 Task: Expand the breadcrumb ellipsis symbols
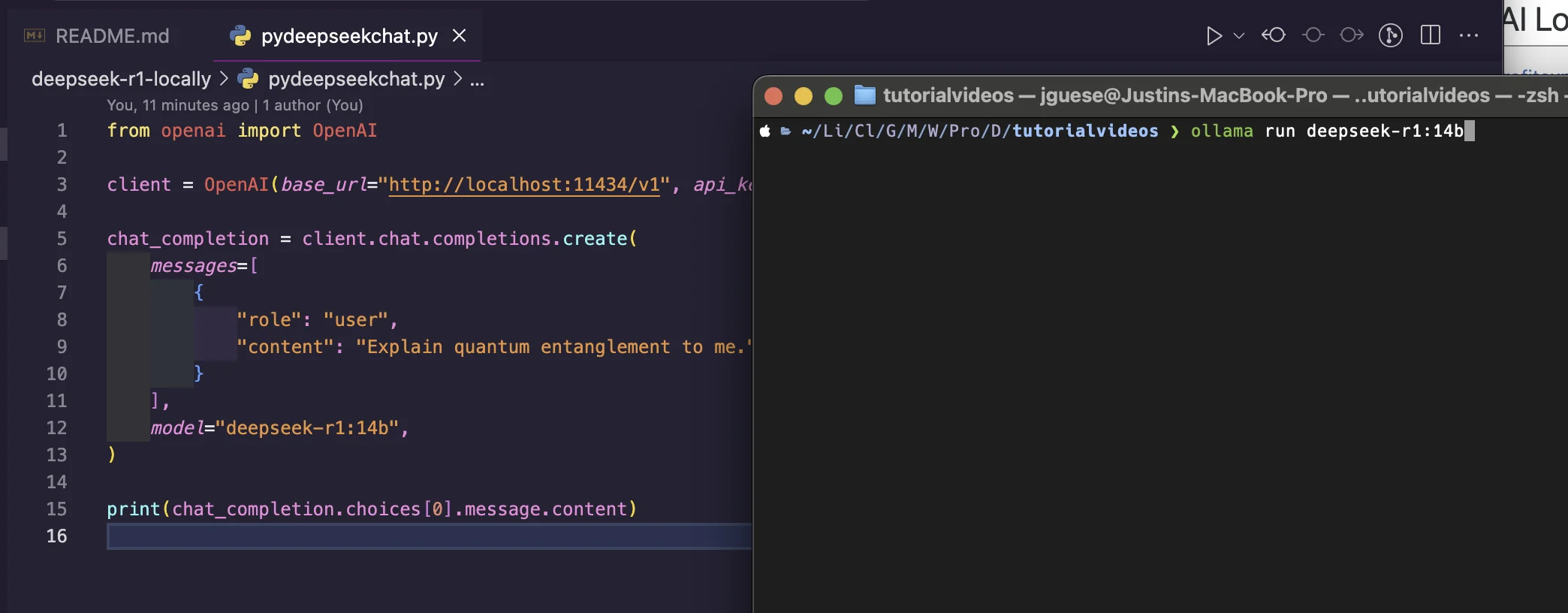click(477, 80)
